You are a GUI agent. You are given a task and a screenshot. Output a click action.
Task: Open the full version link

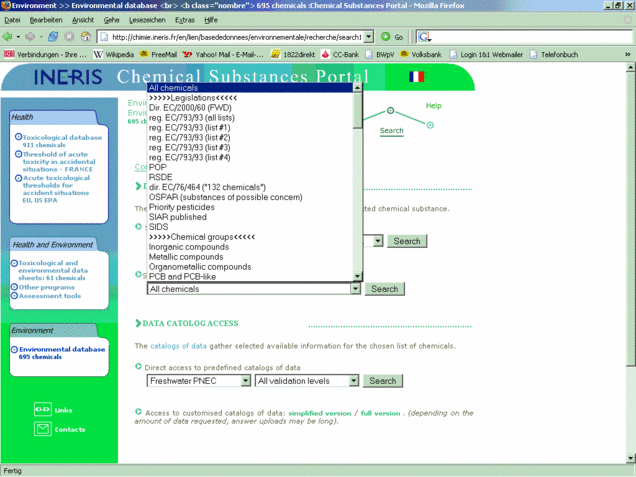click(380, 413)
